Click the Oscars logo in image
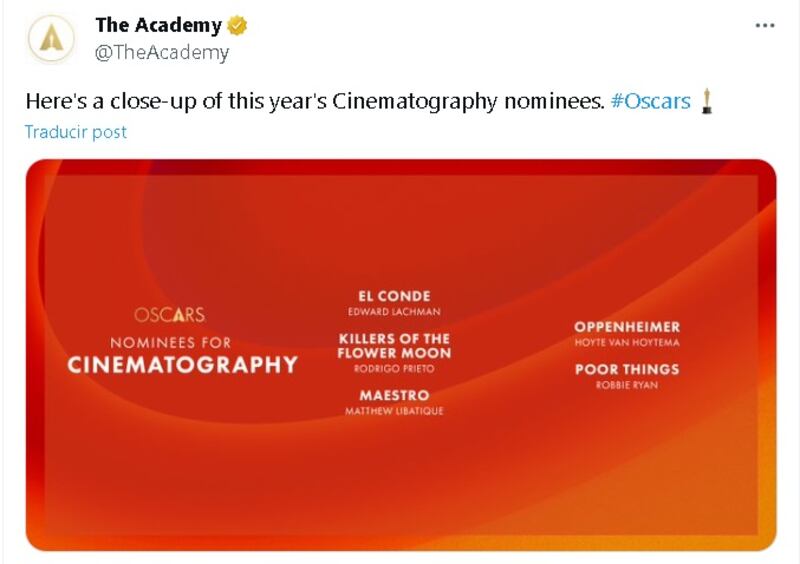This screenshot has height=564, width=800. click(x=170, y=314)
